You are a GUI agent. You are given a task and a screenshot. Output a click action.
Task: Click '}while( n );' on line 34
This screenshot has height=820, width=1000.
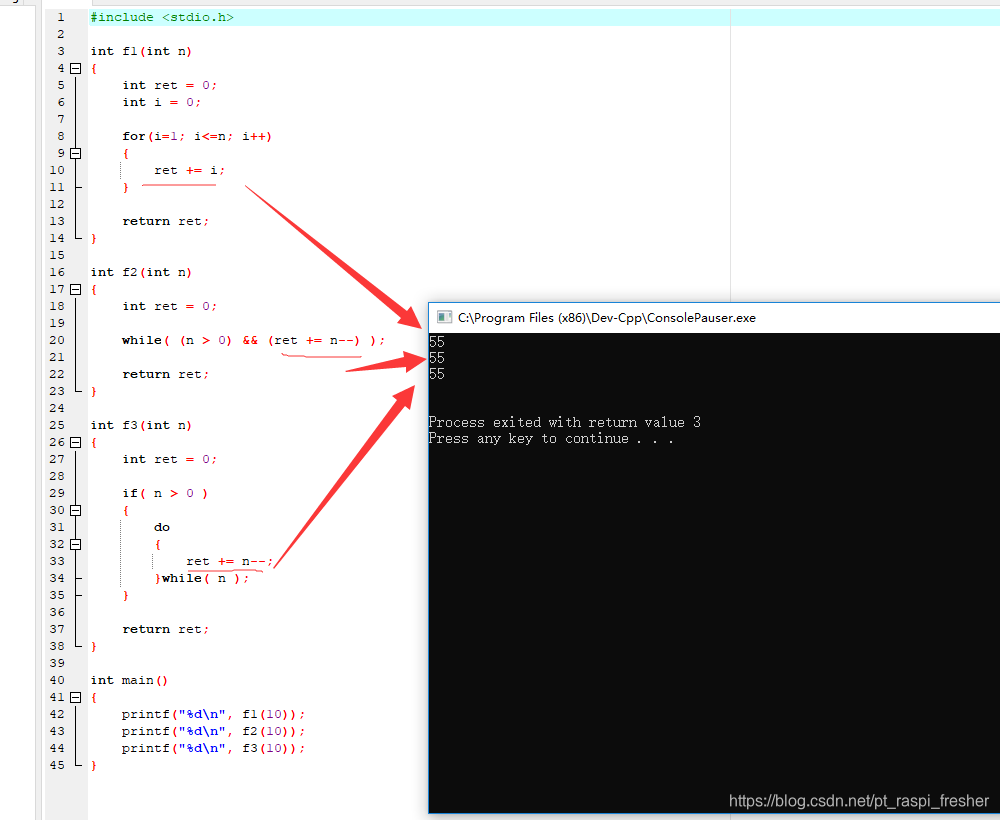(202, 578)
